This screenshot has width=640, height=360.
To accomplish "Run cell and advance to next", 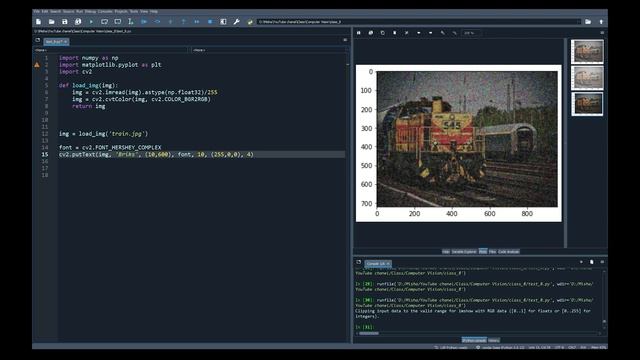I will coord(118,22).
